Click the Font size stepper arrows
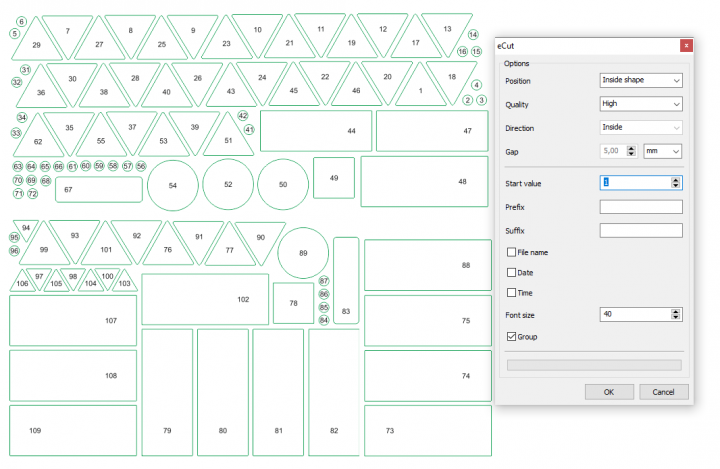720x469 pixels. tap(677, 314)
